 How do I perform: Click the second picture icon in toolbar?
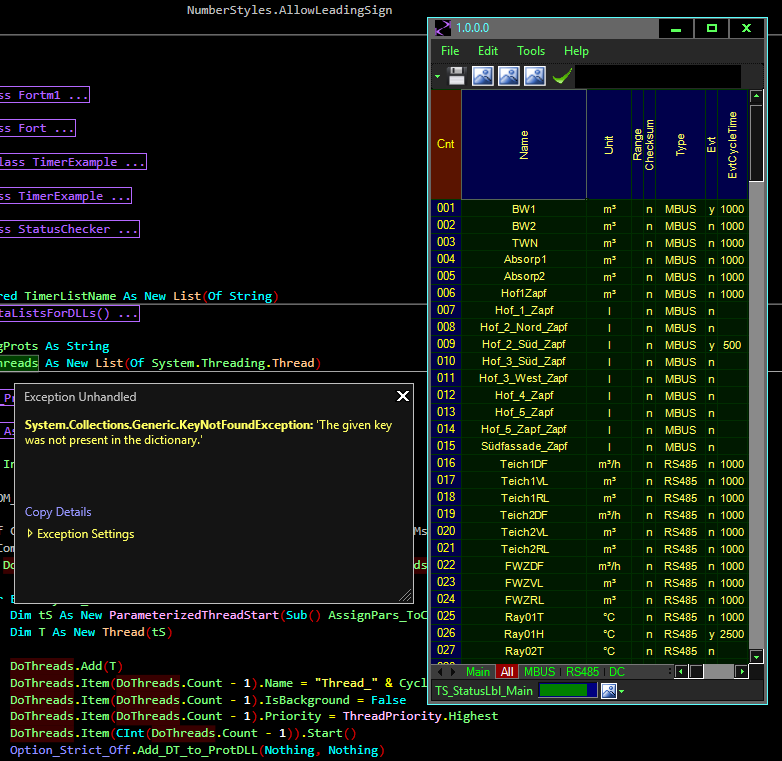[x=509, y=76]
